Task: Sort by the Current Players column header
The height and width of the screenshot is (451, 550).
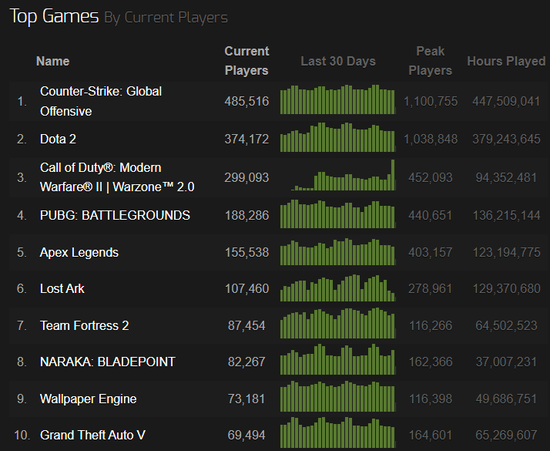Action: [247, 61]
